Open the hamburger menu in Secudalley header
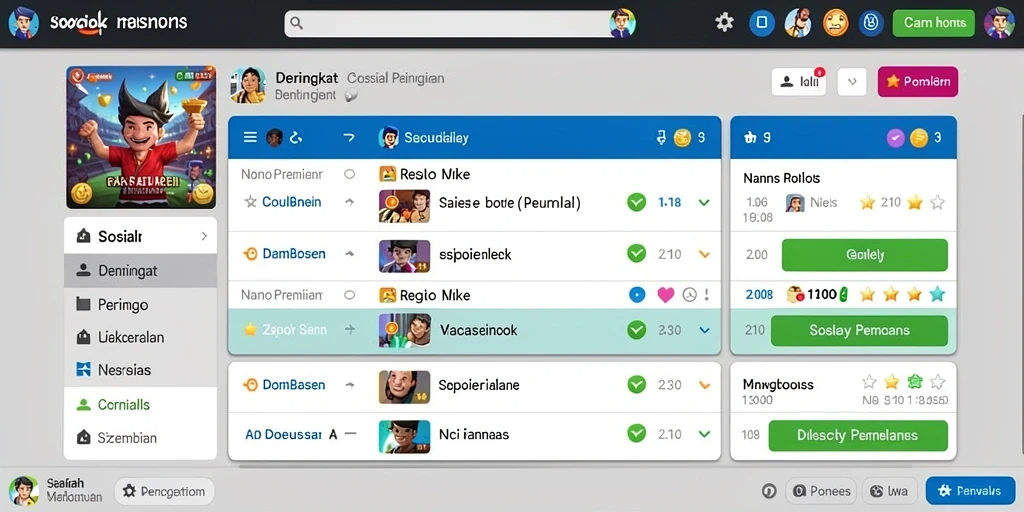 coord(250,137)
